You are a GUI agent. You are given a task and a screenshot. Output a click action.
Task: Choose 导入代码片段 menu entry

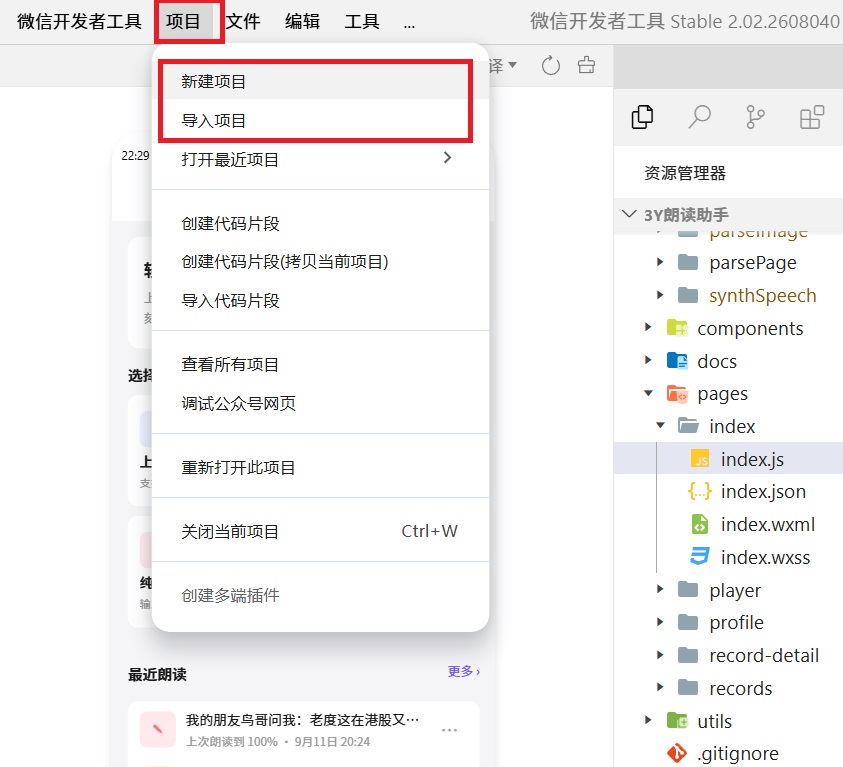(320, 300)
